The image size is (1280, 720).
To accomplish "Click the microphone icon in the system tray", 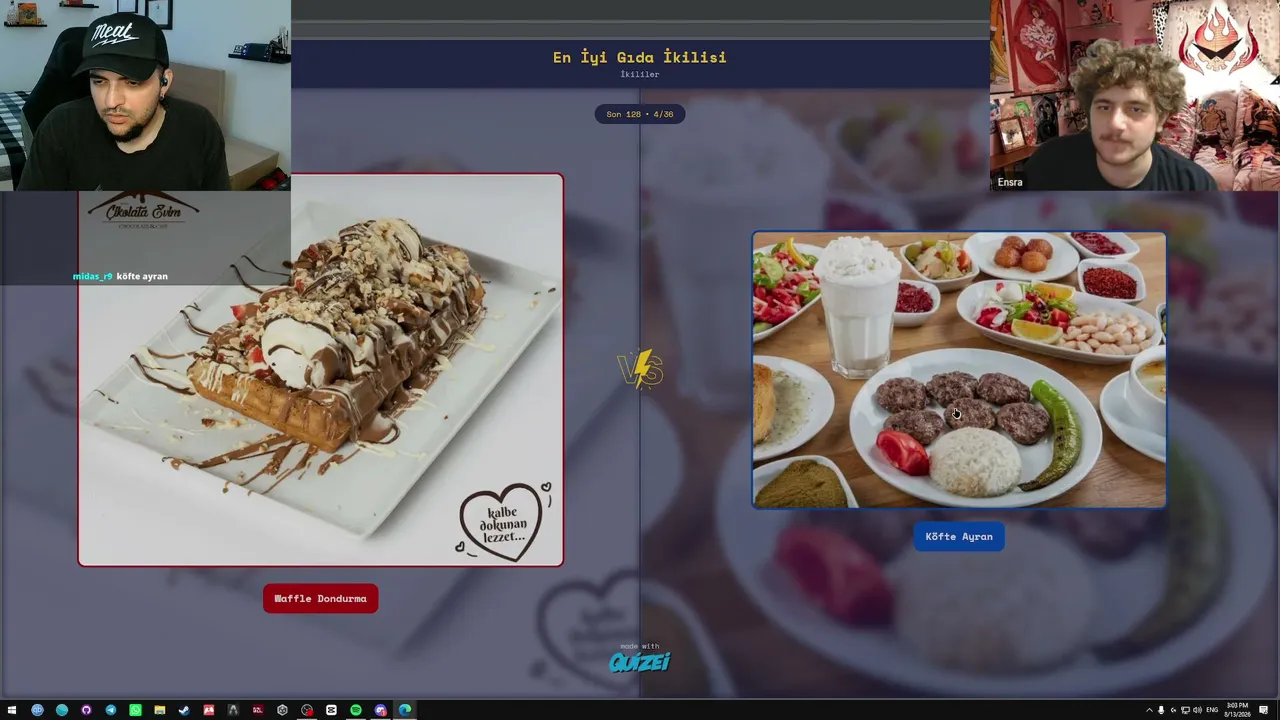I will pyautogui.click(x=1161, y=710).
